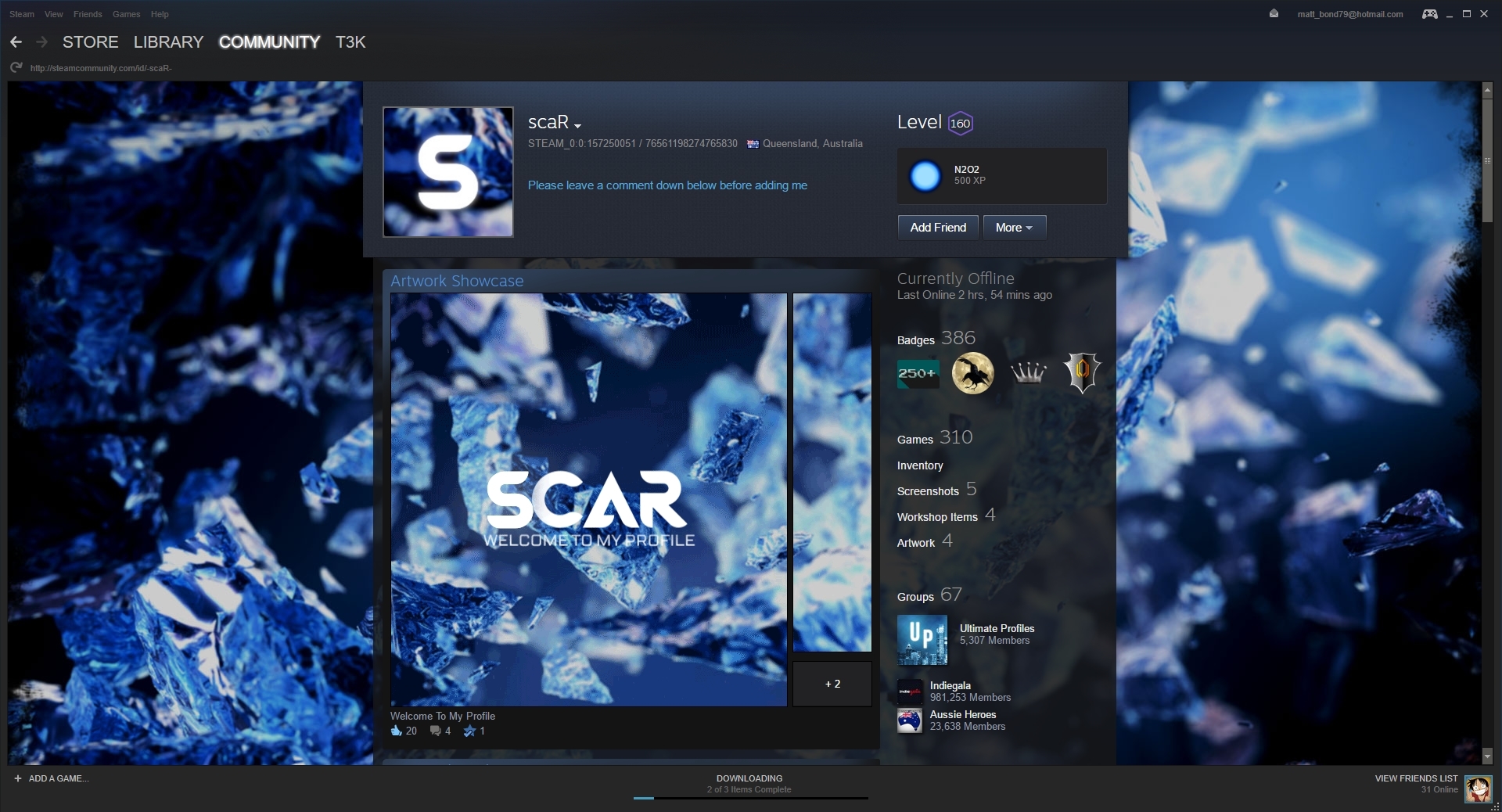Reload the page with the refresh icon

pyautogui.click(x=16, y=68)
